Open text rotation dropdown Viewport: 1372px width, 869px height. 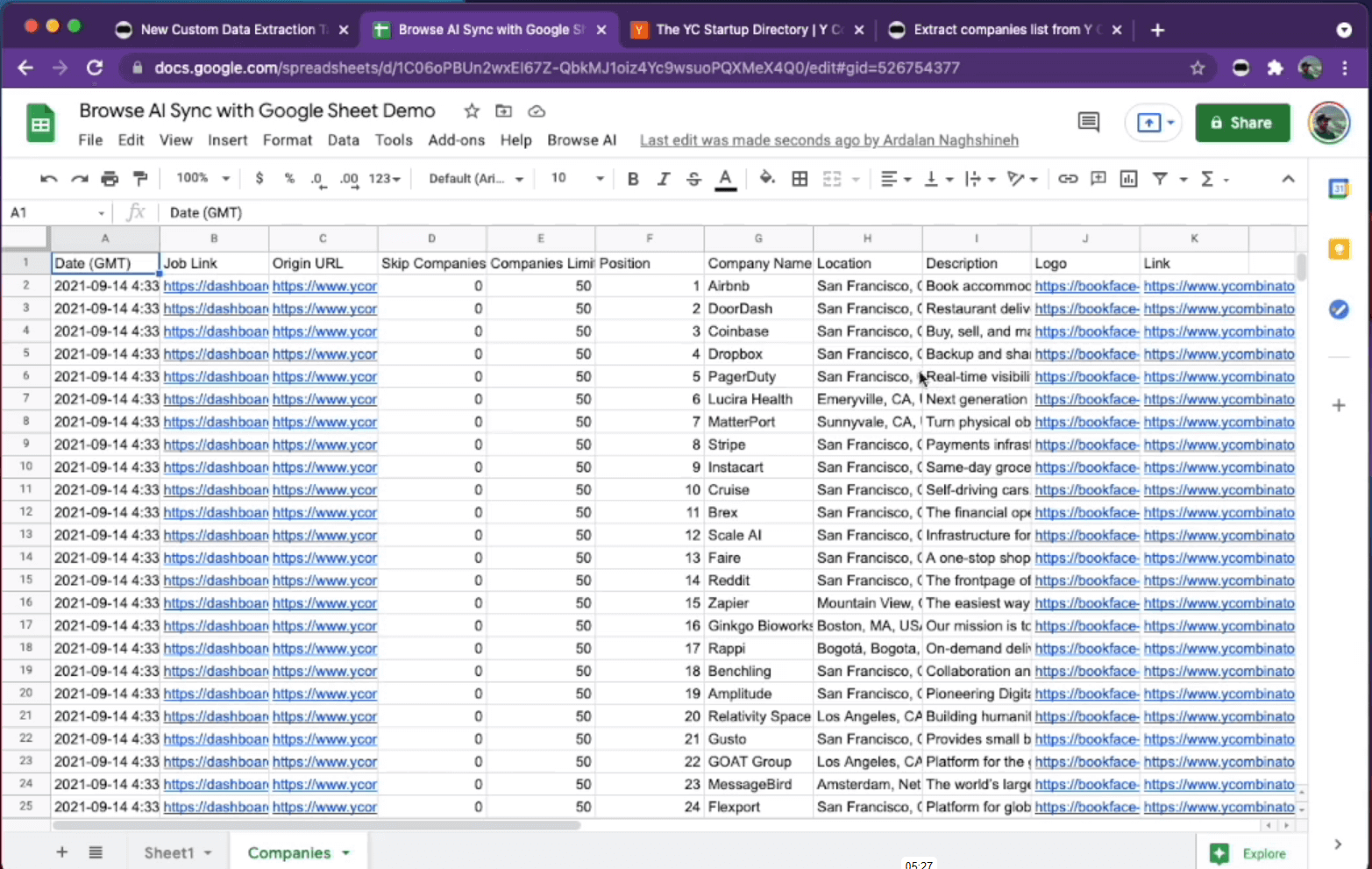[x=1022, y=179]
